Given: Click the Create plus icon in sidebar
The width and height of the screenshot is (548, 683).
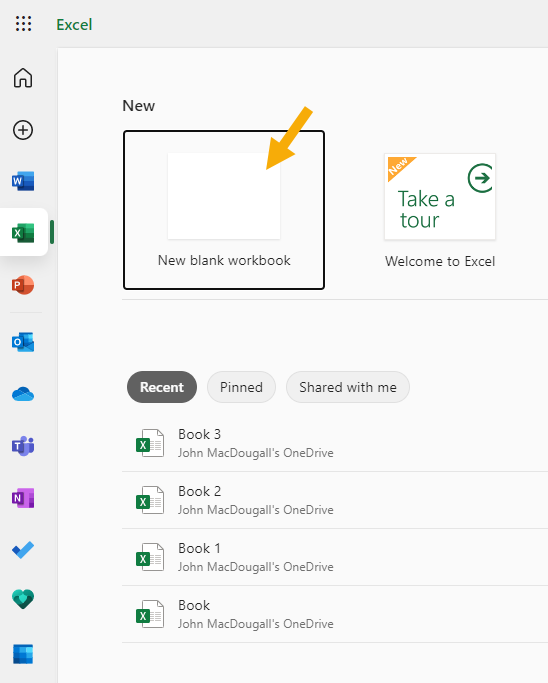Looking at the screenshot, I should 23,130.
